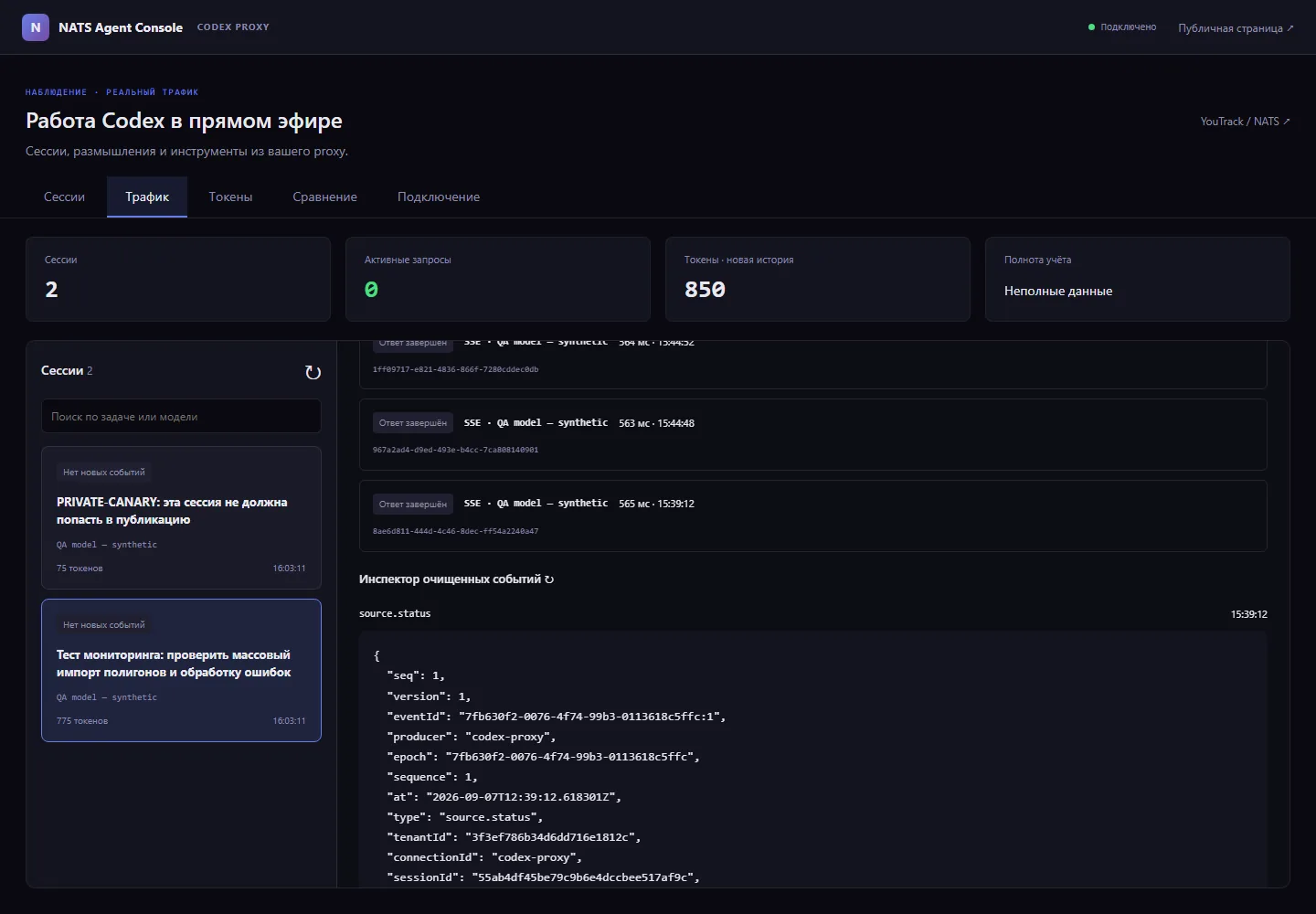The width and height of the screenshot is (1316, 914).
Task: Click the Ответ завершён badge at 15:44:48
Action: 413,423
